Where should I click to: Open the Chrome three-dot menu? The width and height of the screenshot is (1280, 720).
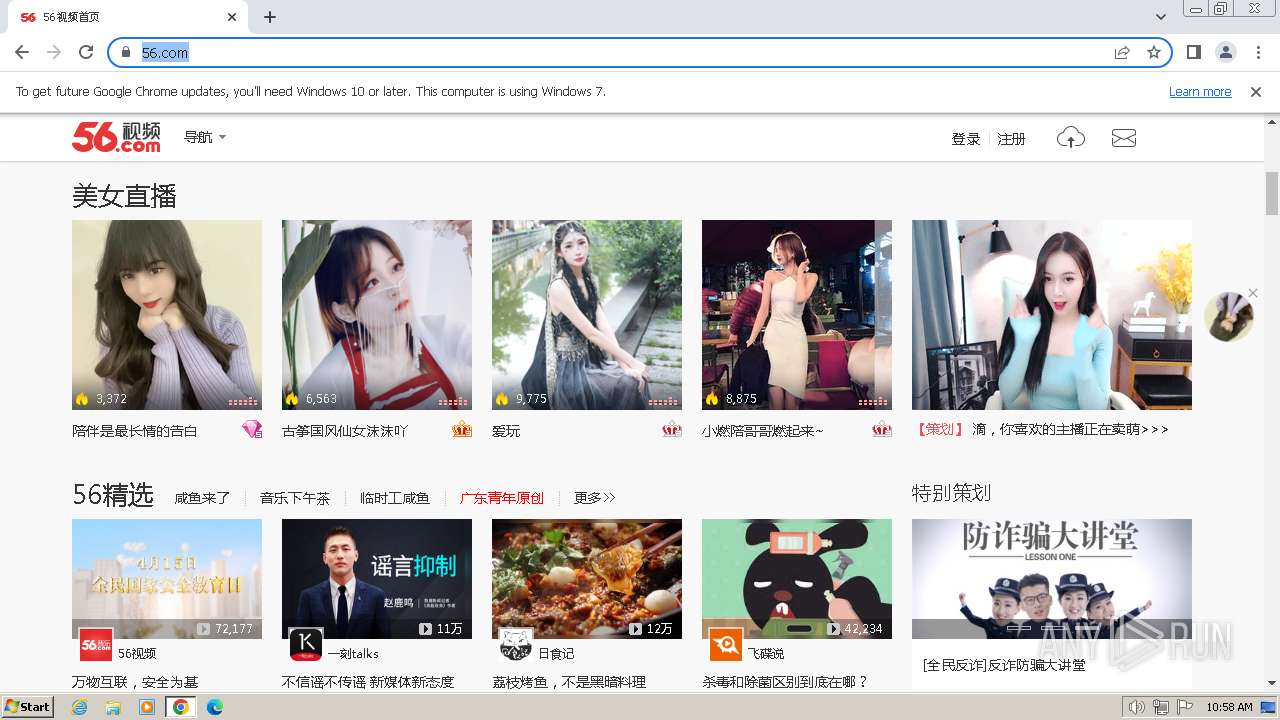[x=1257, y=52]
